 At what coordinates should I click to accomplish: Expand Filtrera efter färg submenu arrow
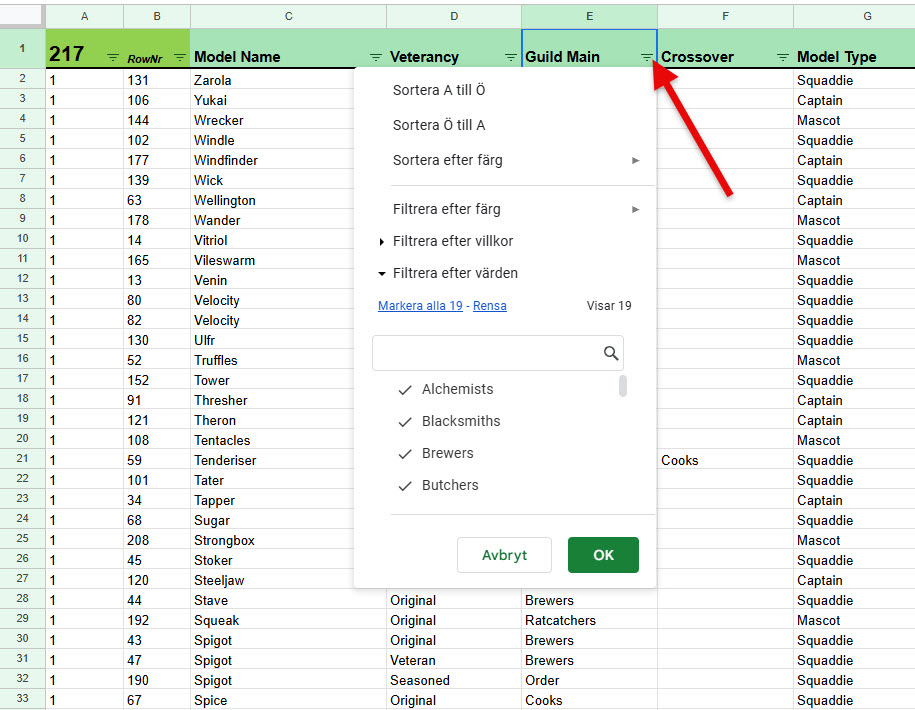tap(635, 209)
